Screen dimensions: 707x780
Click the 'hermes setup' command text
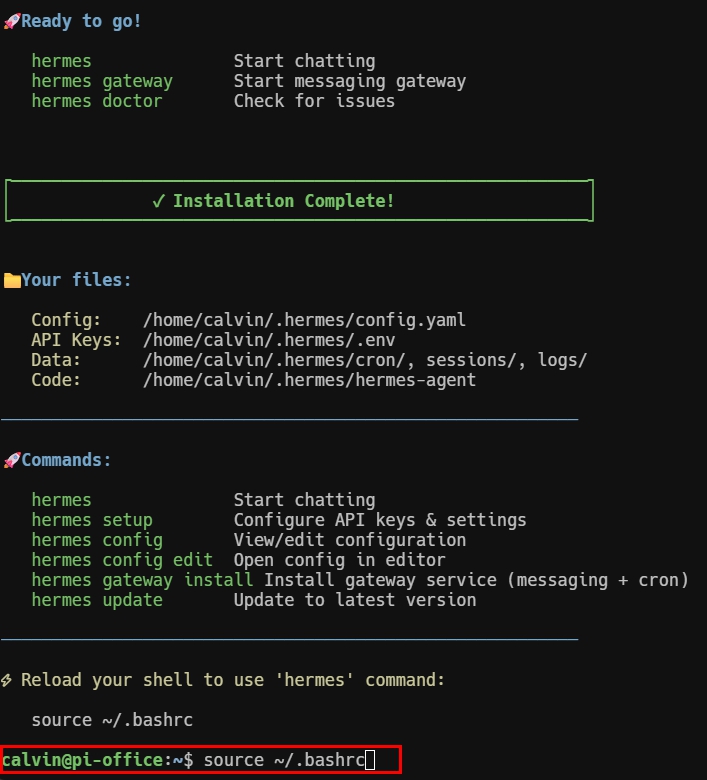click(x=92, y=520)
